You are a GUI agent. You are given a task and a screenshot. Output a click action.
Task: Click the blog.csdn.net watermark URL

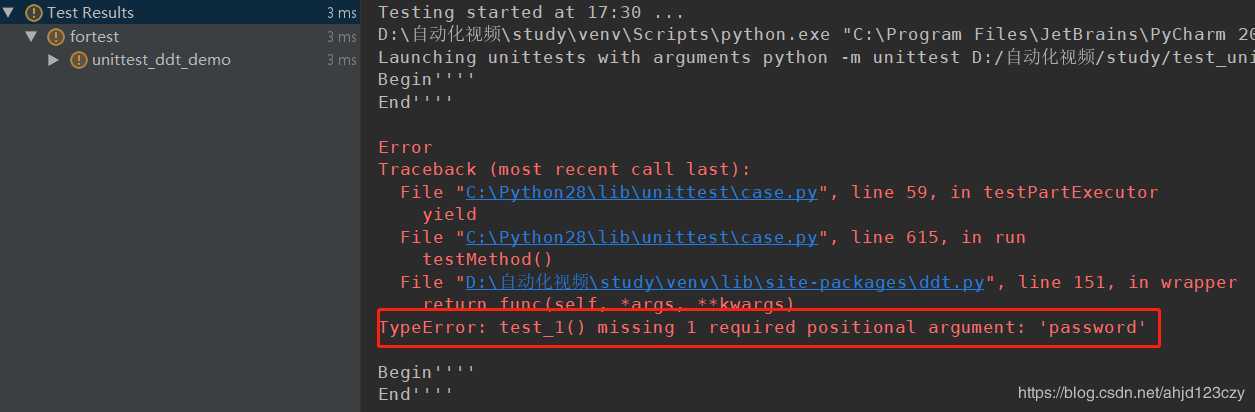coord(1131,394)
